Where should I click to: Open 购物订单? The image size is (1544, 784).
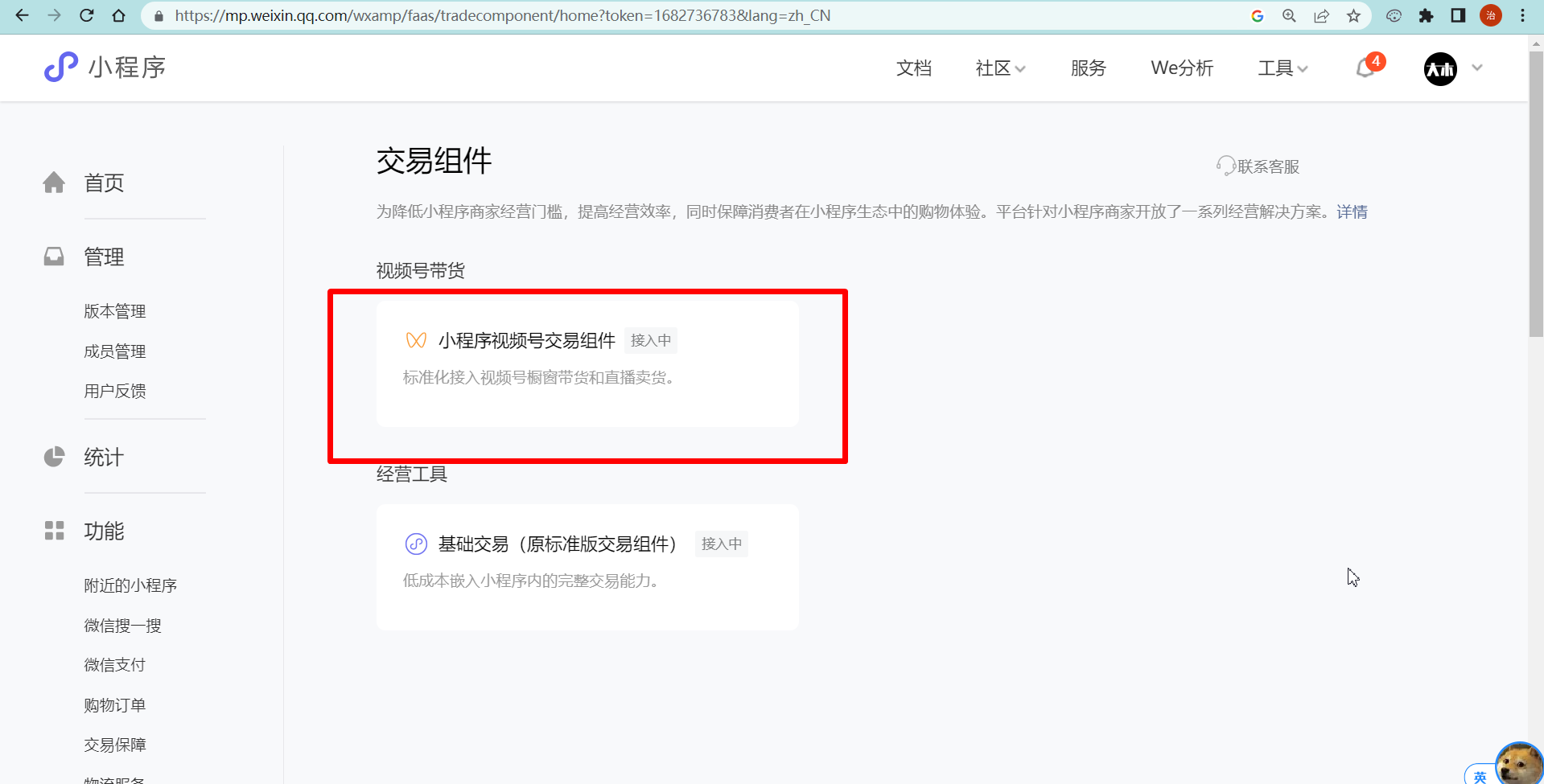click(115, 705)
